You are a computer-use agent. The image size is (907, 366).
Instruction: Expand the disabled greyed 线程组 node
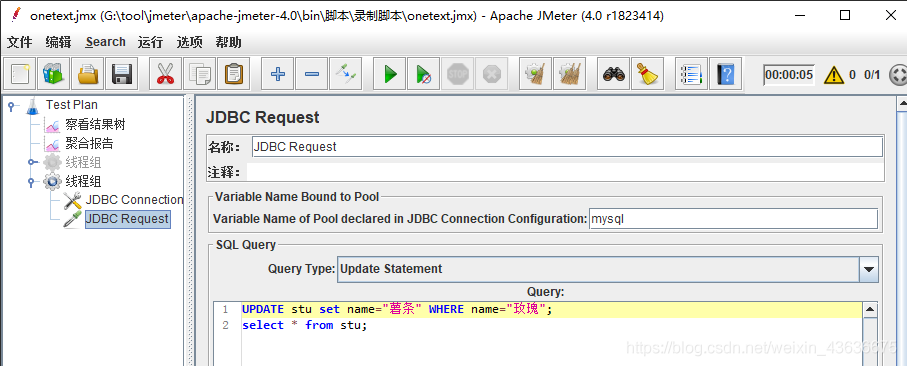coord(32,162)
